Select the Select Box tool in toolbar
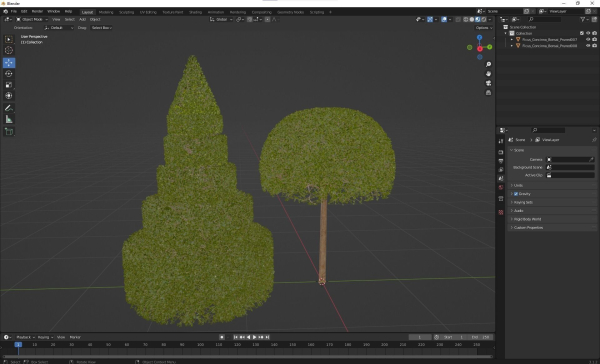 point(9,39)
